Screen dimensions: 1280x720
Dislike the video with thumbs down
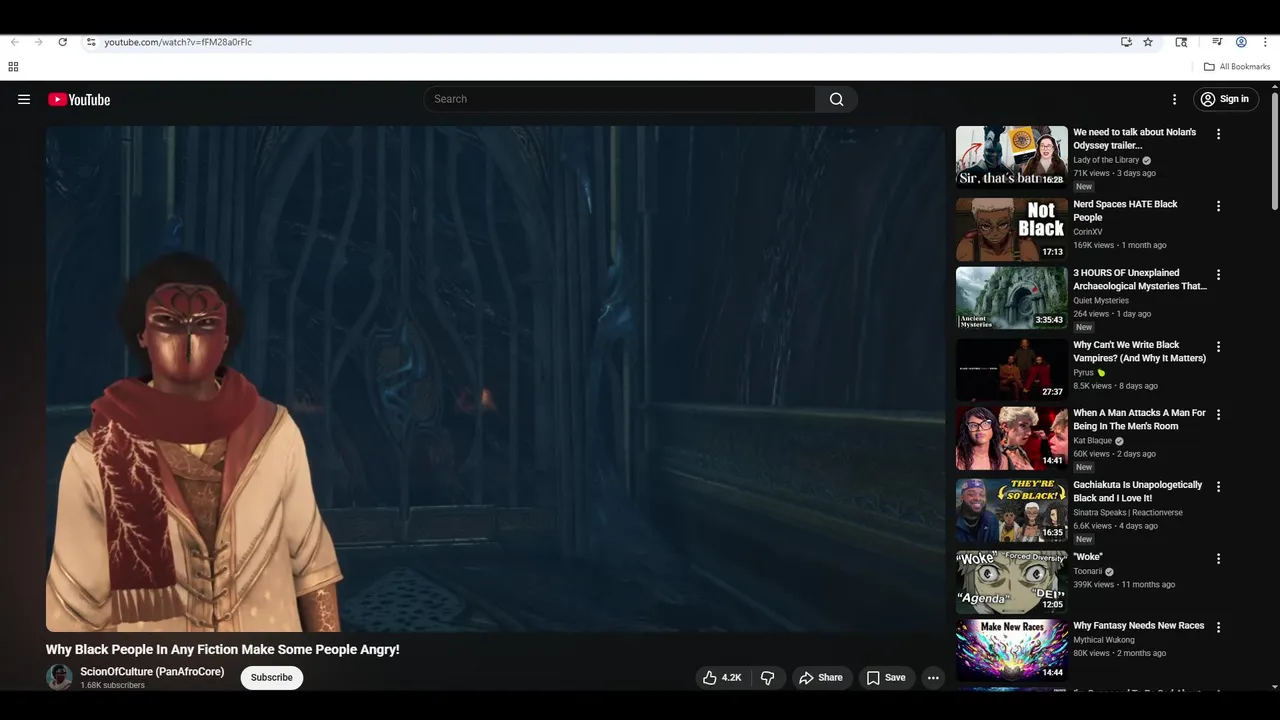click(x=768, y=678)
